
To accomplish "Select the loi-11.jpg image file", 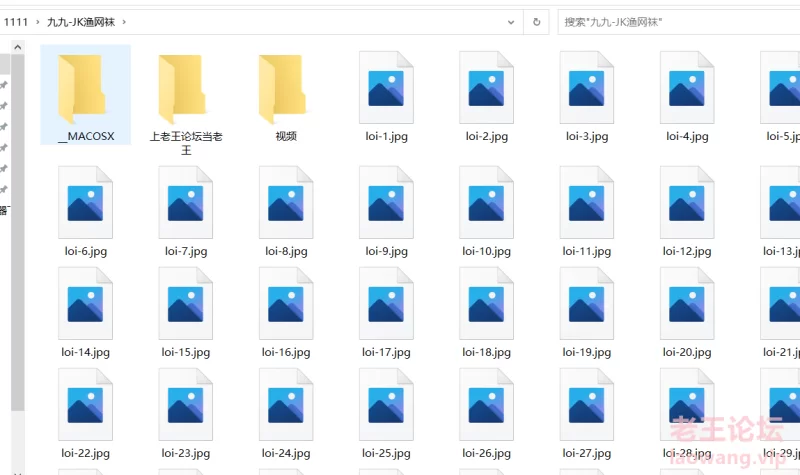I will pyautogui.click(x=587, y=210).
